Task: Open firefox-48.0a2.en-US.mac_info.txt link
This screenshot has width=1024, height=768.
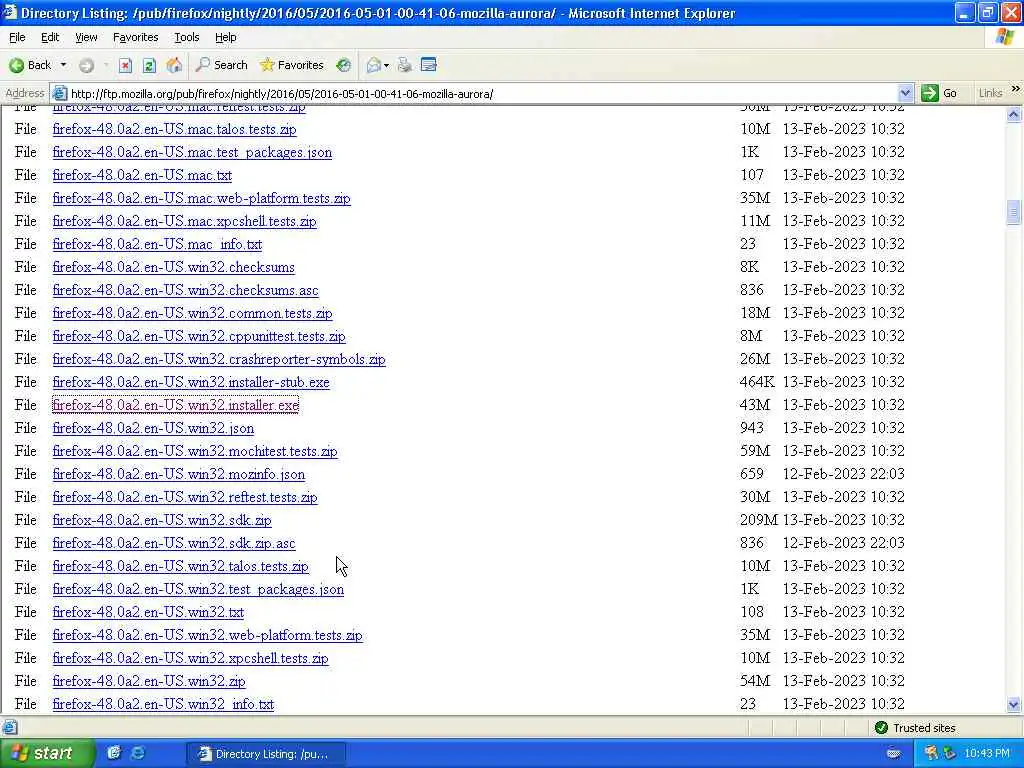Action: click(157, 244)
